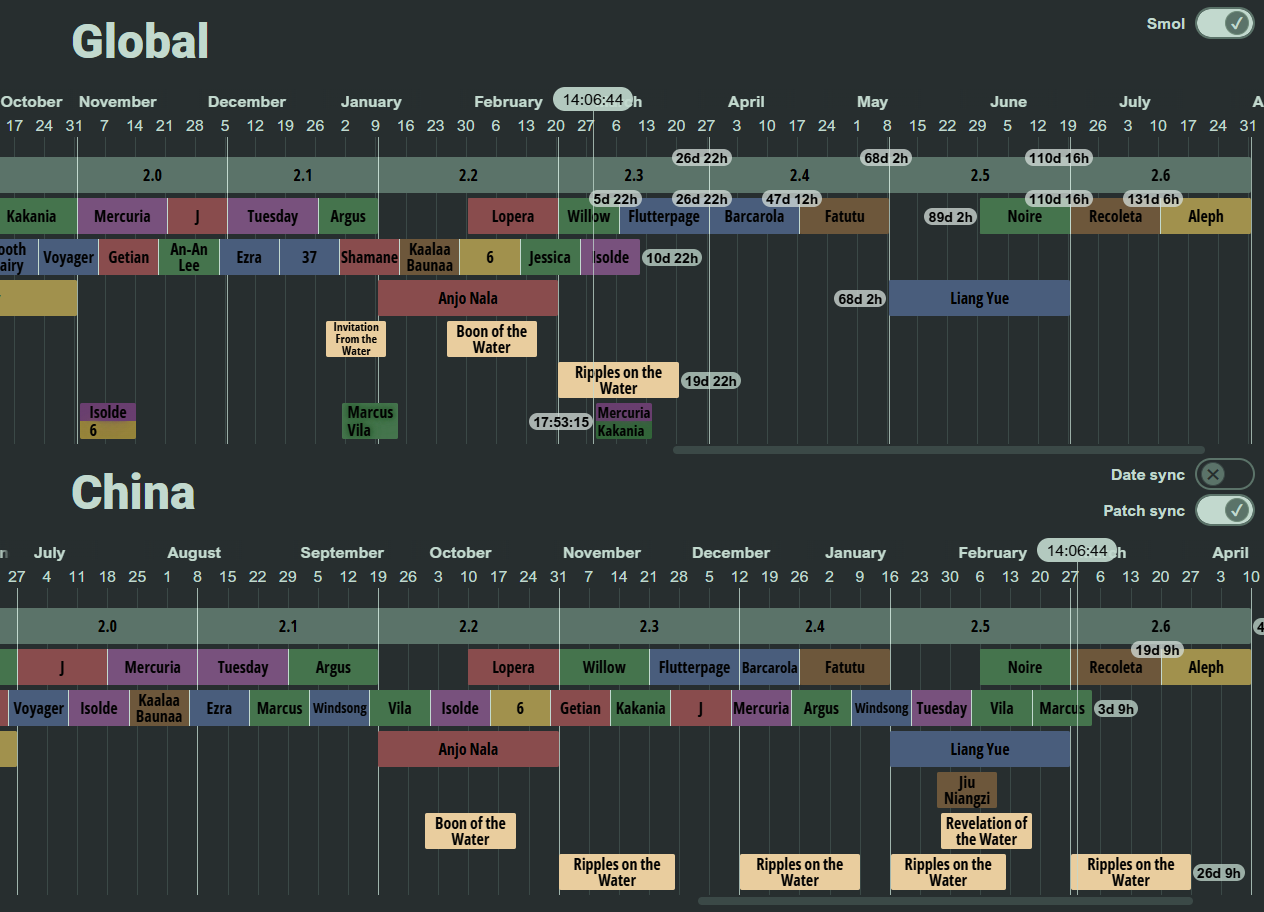Click the 19d 22h countdown badge
The height and width of the screenshot is (912, 1264).
(710, 381)
